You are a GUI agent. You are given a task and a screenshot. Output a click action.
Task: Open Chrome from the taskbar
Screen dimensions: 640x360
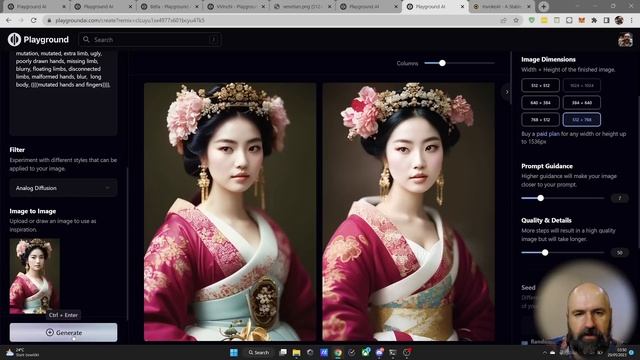(338, 352)
